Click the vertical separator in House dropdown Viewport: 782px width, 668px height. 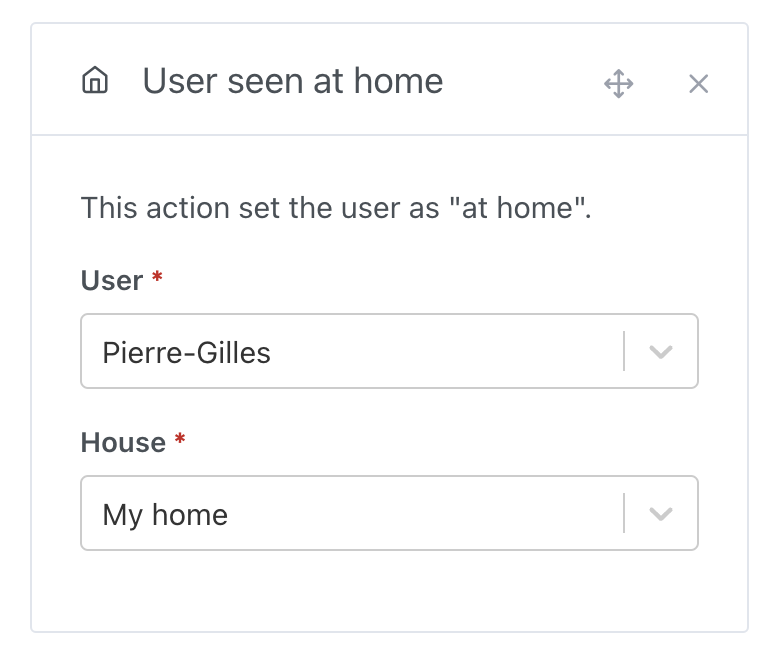coord(624,513)
